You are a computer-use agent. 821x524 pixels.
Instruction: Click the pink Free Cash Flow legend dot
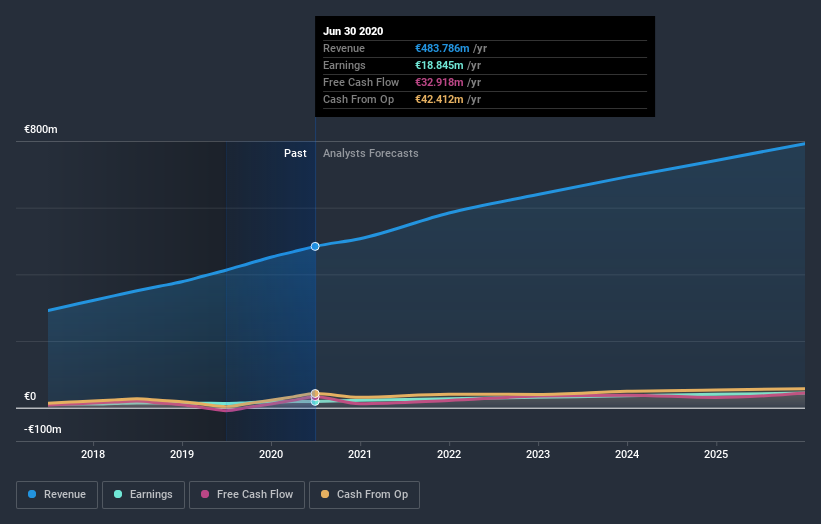(x=205, y=494)
